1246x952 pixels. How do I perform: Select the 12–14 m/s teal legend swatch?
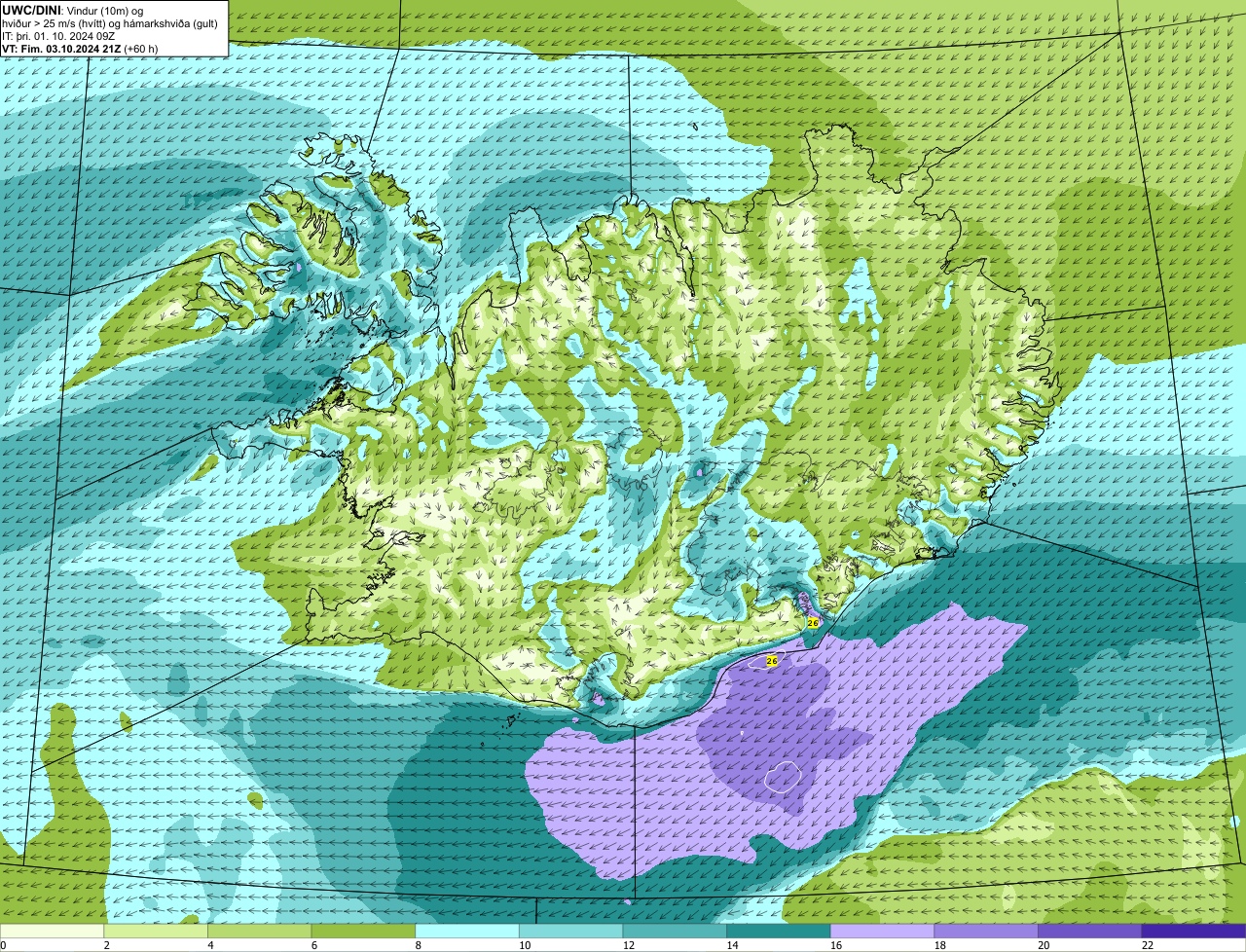pyautogui.click(x=675, y=931)
